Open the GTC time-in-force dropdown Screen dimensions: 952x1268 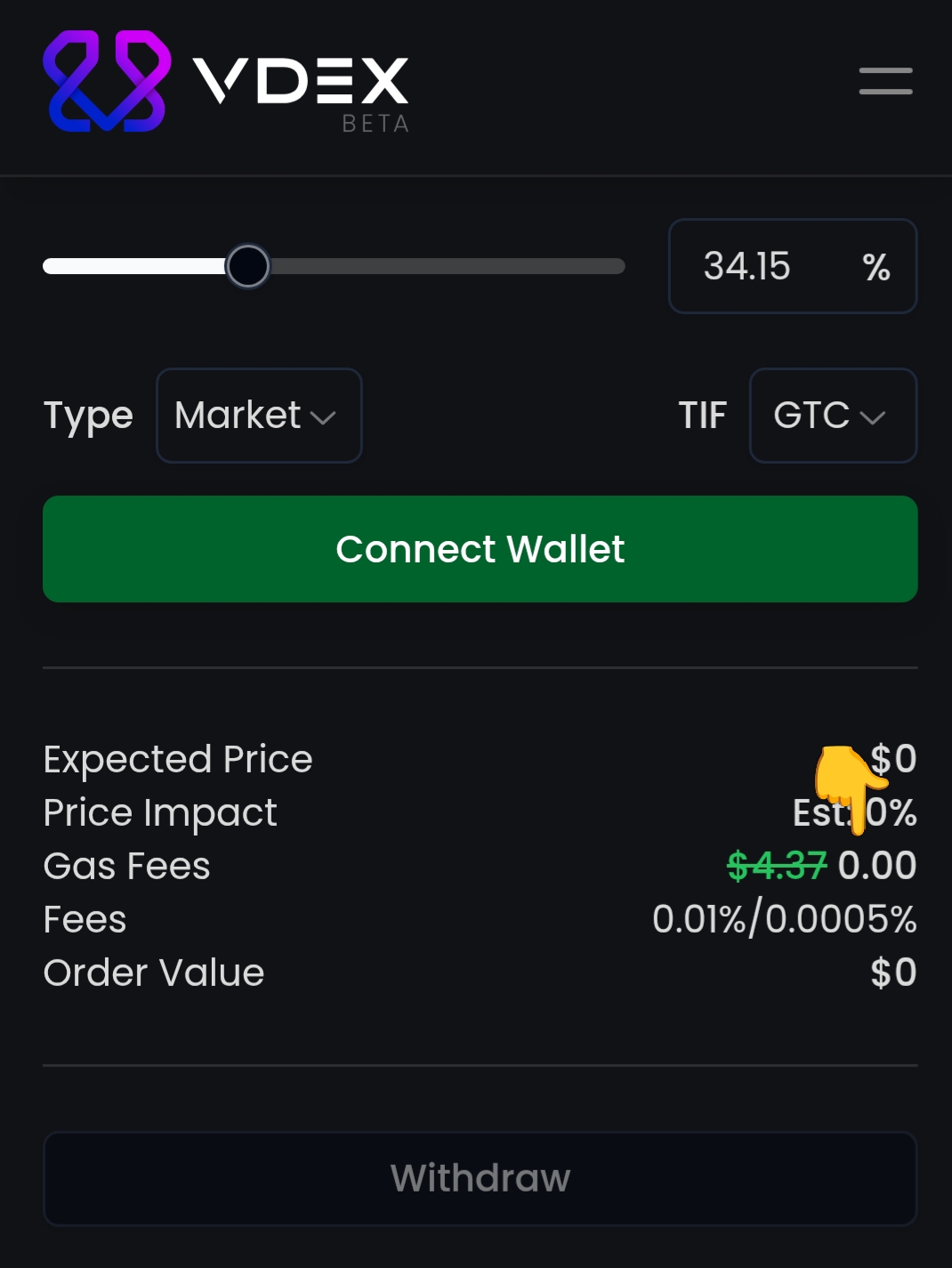pos(832,416)
